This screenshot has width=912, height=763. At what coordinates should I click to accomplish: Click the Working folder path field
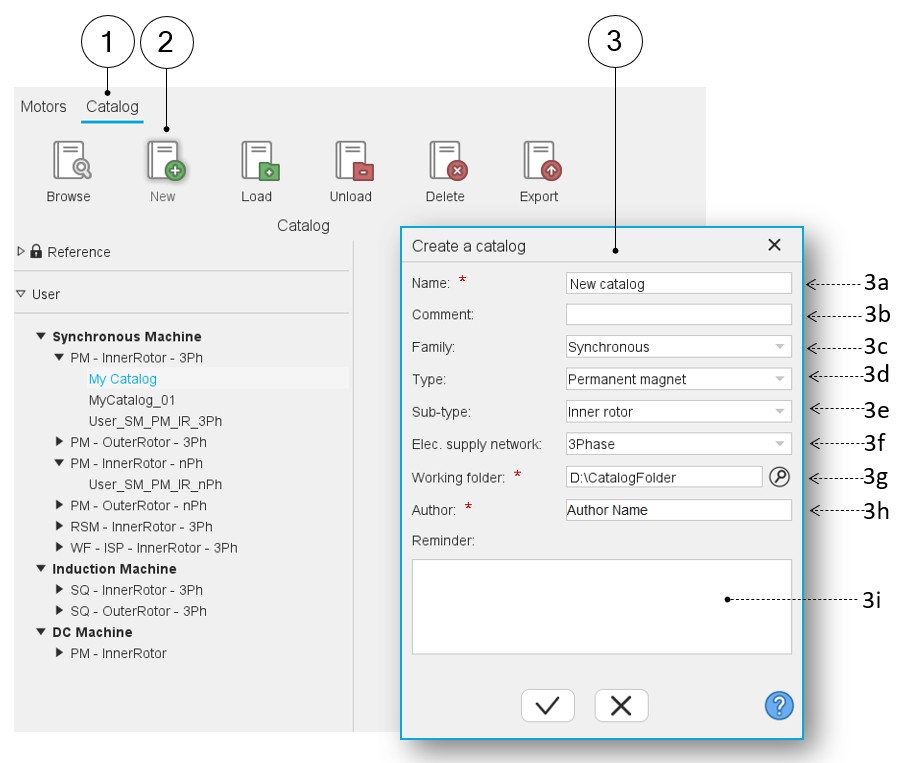[664, 477]
